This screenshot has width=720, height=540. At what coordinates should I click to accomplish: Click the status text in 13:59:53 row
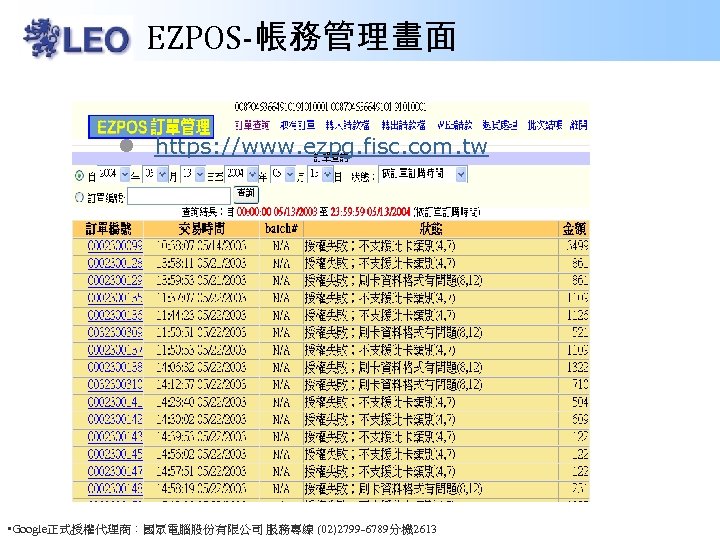[x=393, y=281]
